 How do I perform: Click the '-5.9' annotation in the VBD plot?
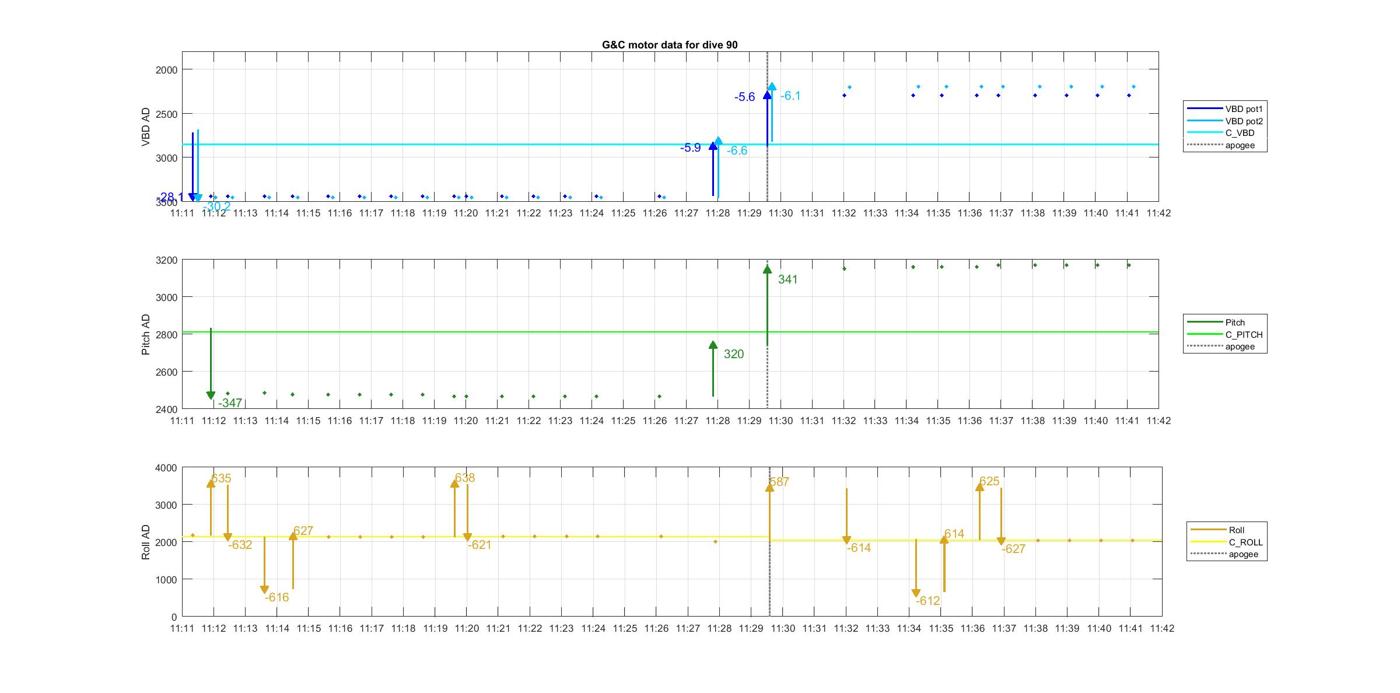[x=691, y=148]
